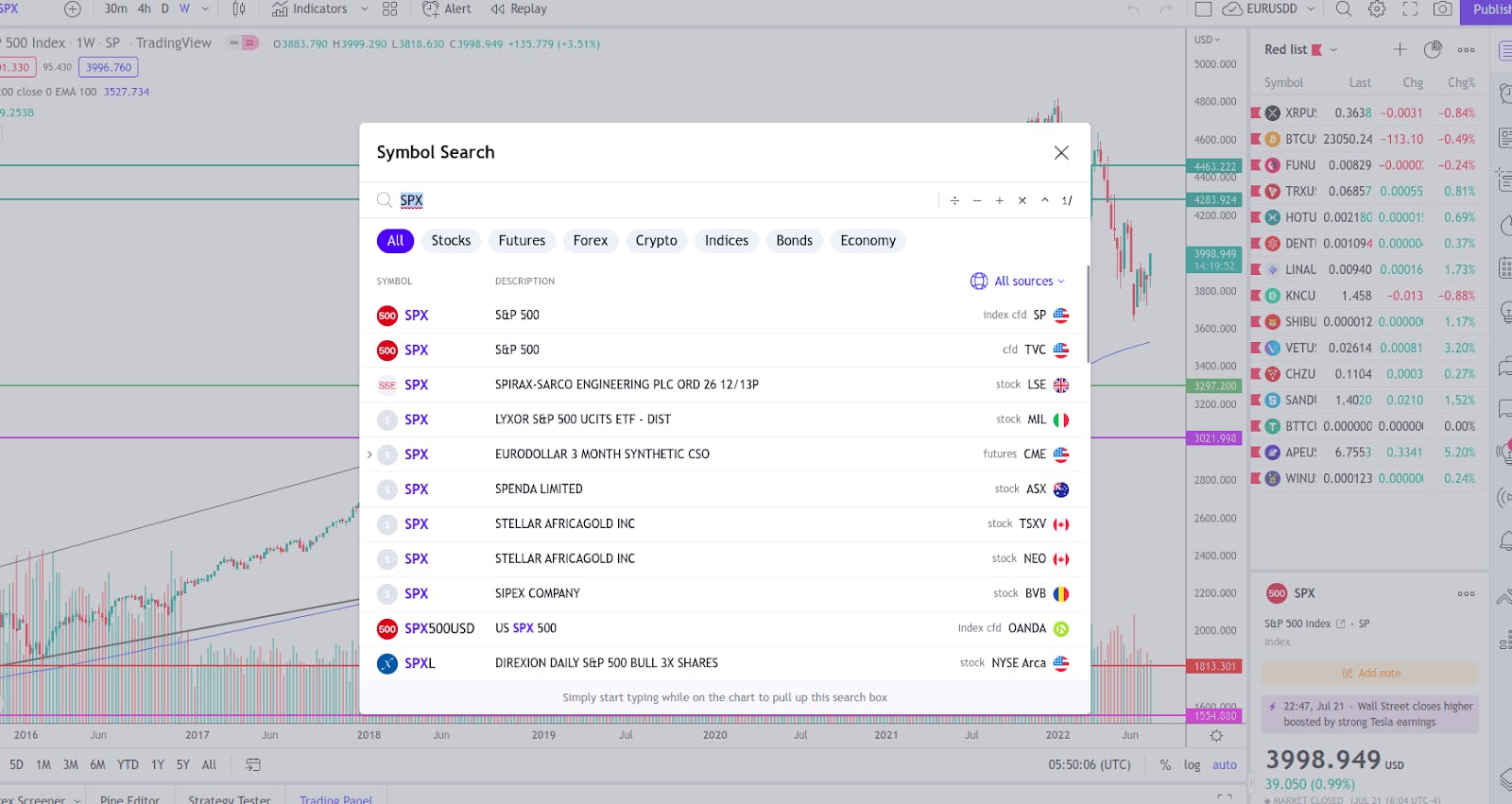The height and width of the screenshot is (804, 1512).
Task: Click the compare or add symbol plus icon
Action: point(72,9)
